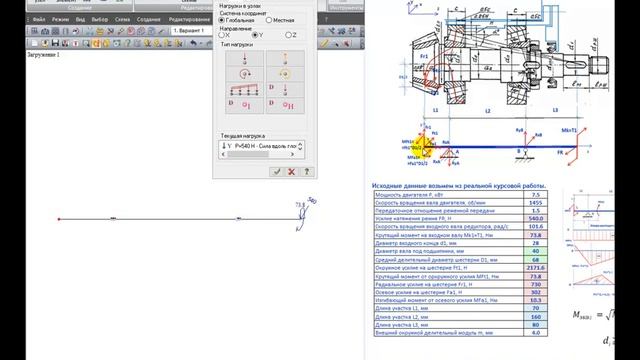Click the left scroll arrow of current load list
640x360 pixels.
tap(223, 155)
